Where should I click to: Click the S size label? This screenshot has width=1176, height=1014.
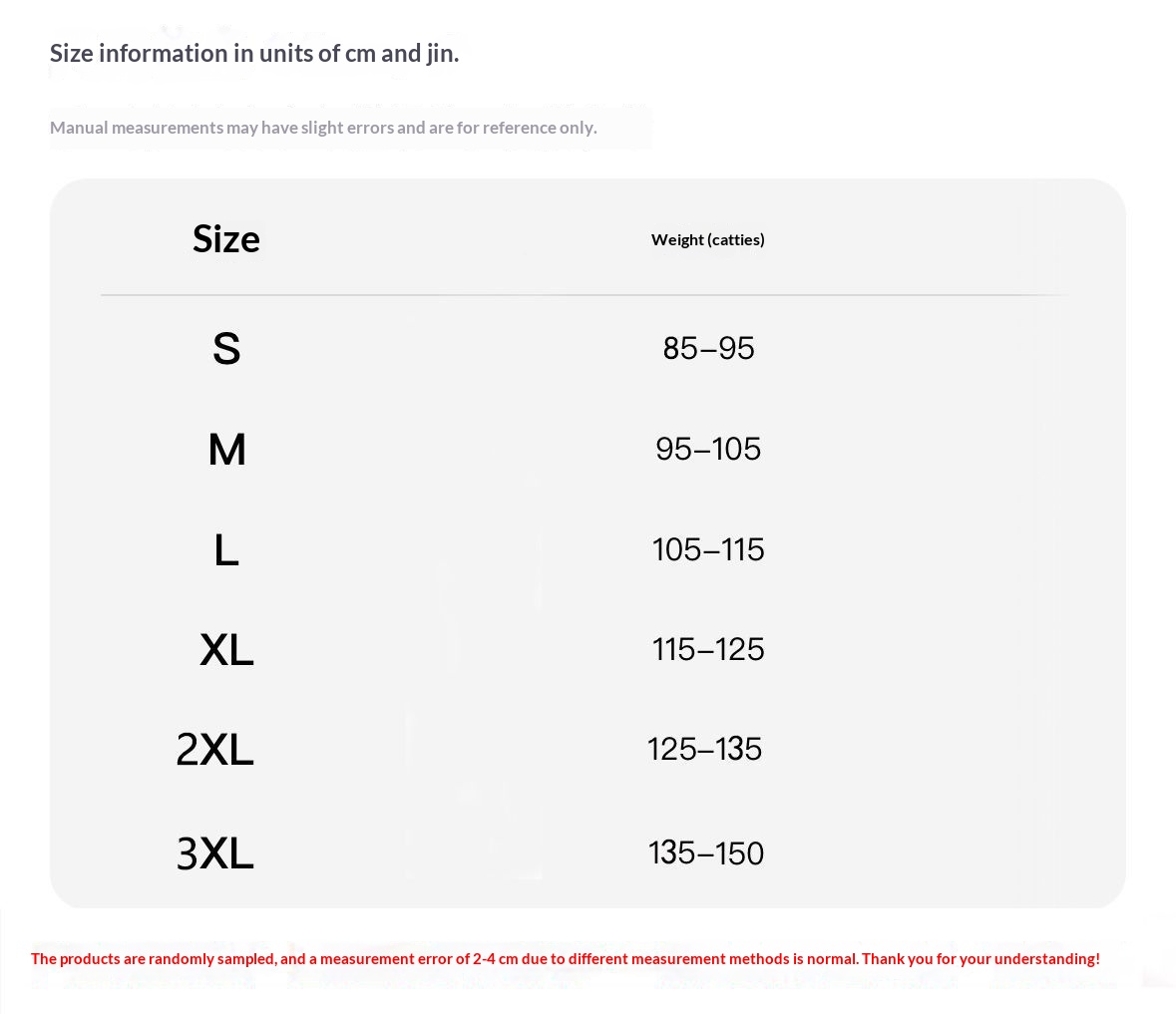(x=226, y=348)
